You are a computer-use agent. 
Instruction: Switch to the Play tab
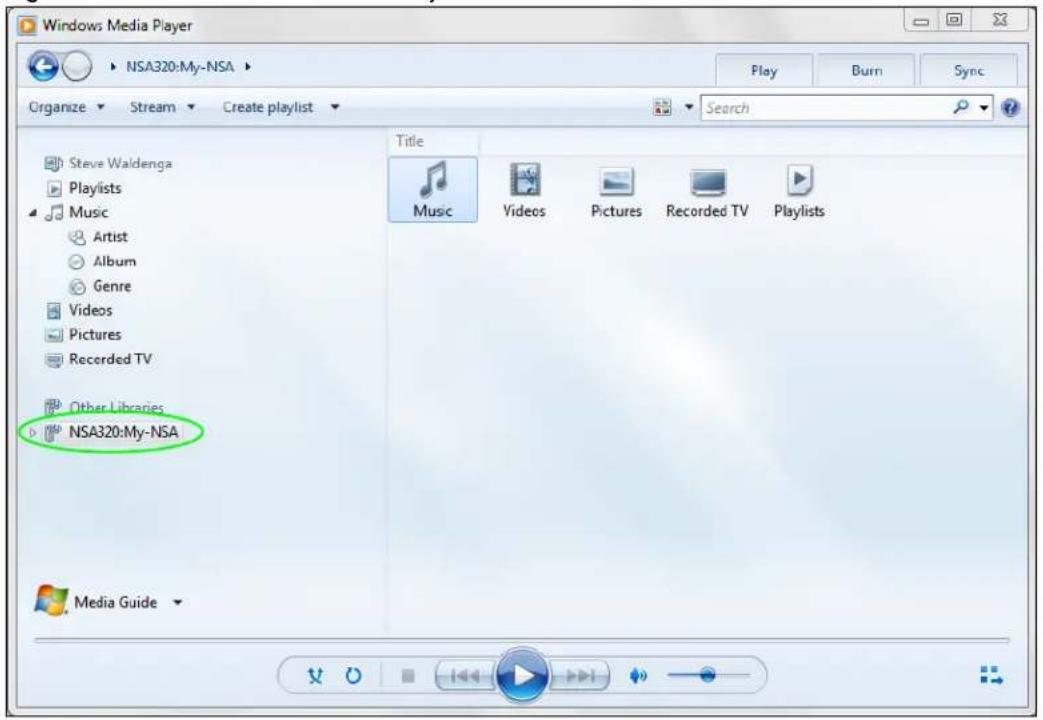(764, 71)
